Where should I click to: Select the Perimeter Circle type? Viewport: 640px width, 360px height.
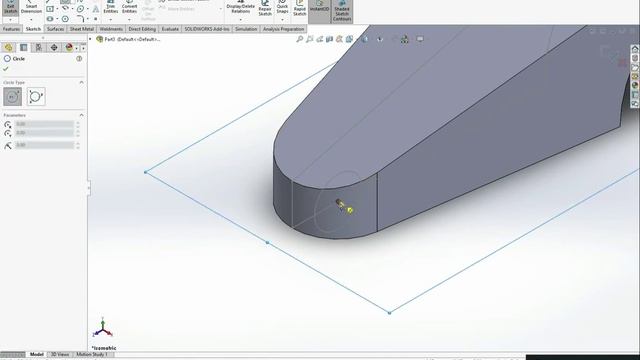[x=36, y=97]
